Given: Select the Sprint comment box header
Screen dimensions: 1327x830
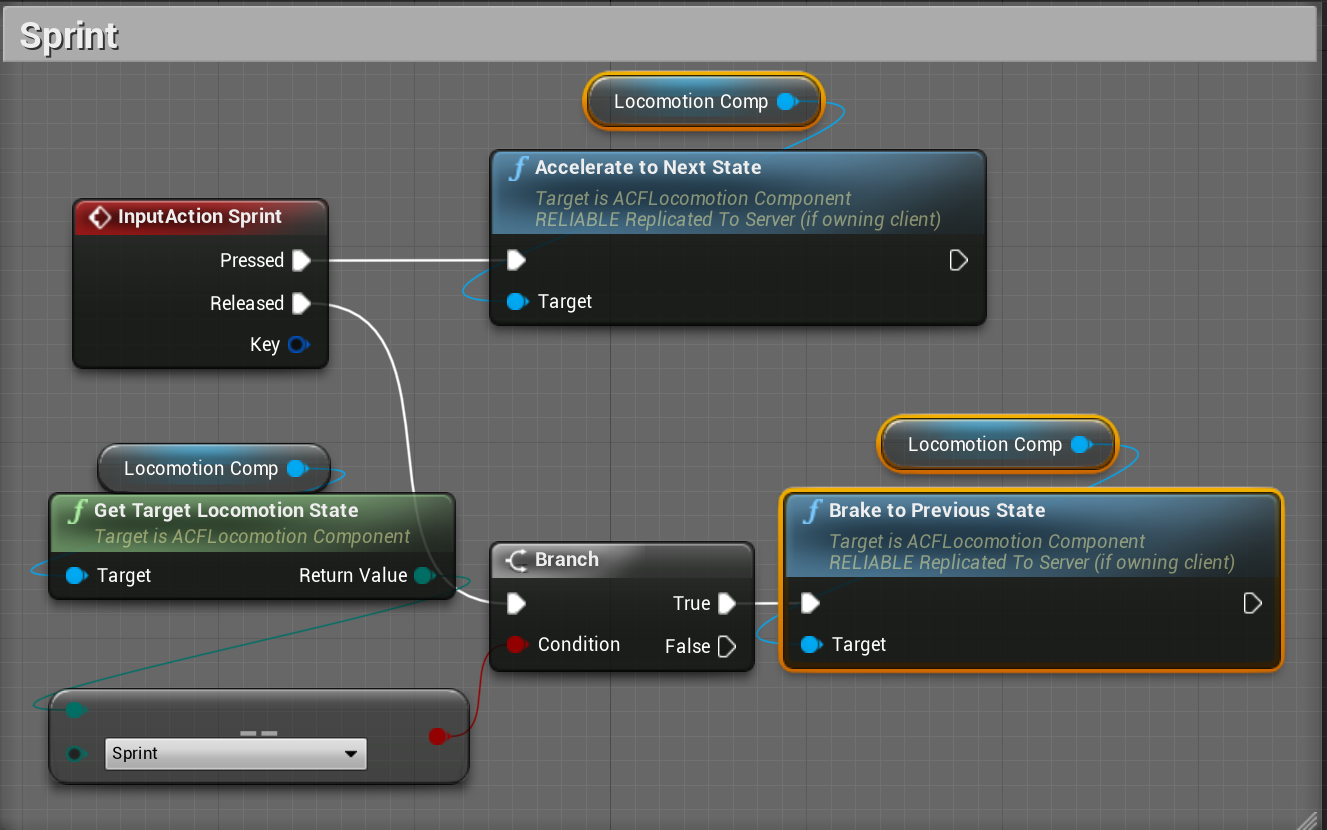Looking at the screenshot, I should point(659,36).
